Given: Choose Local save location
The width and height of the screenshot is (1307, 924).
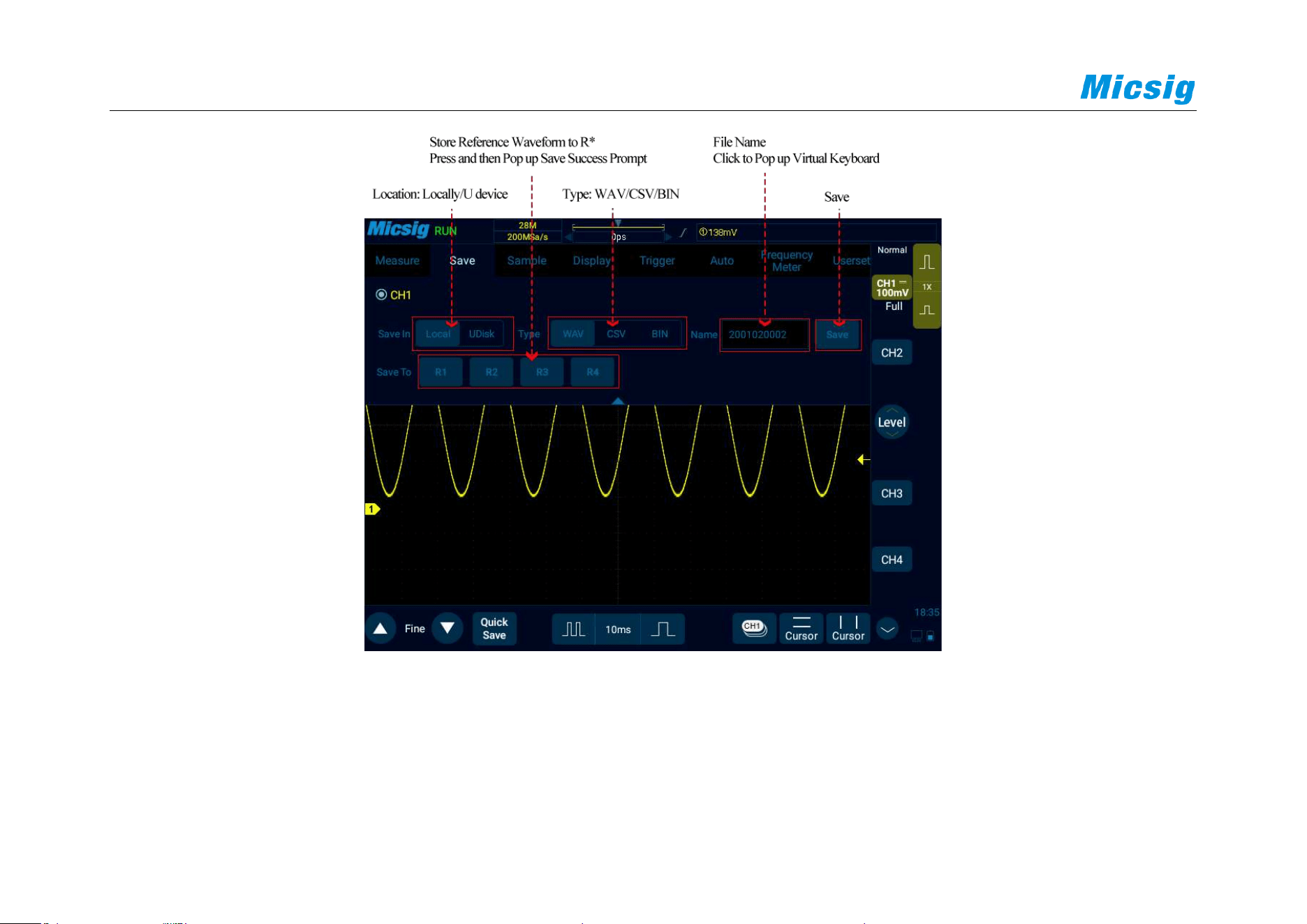Looking at the screenshot, I should (x=438, y=334).
